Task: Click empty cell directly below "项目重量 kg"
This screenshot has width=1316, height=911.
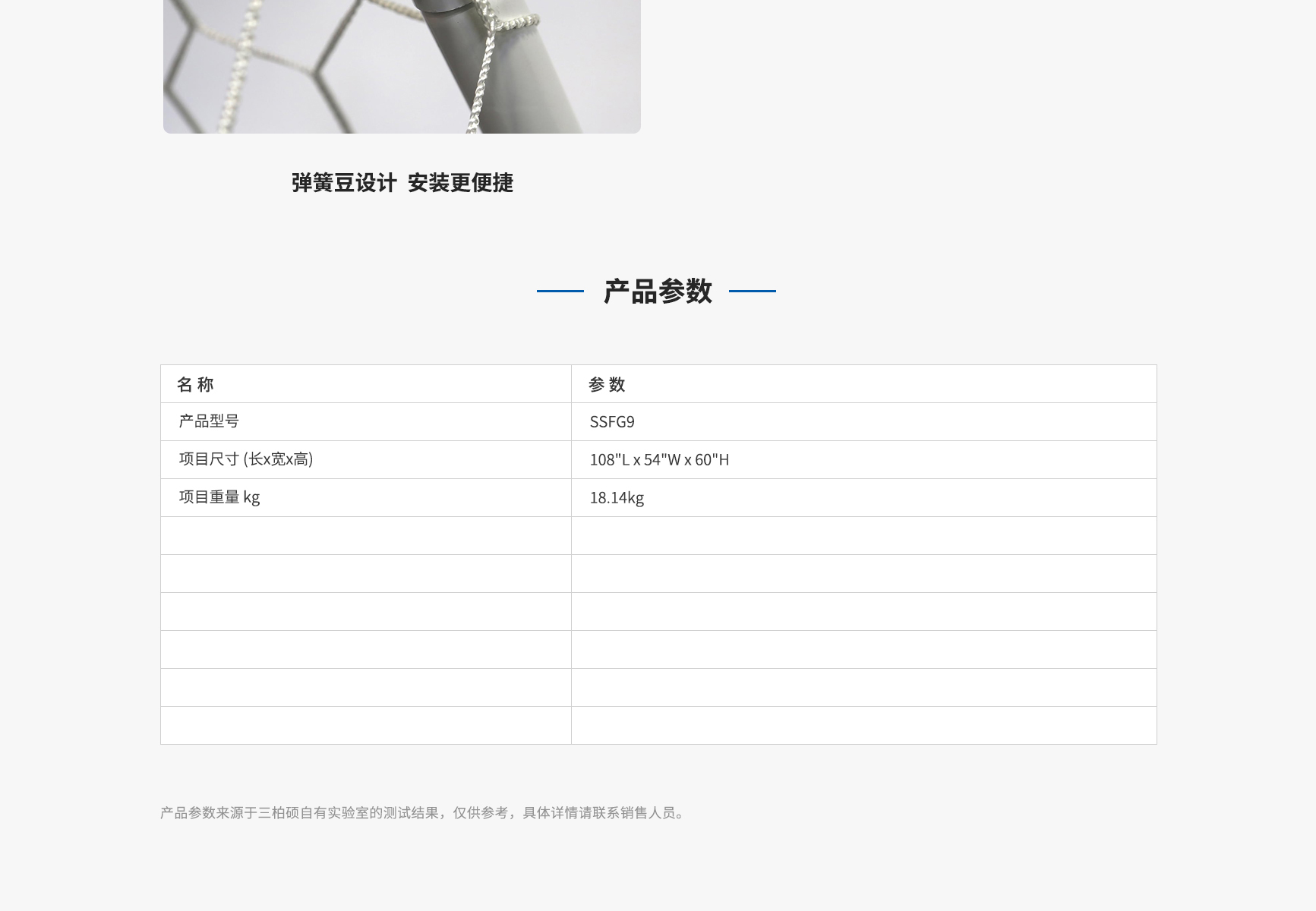Action: 365,536
